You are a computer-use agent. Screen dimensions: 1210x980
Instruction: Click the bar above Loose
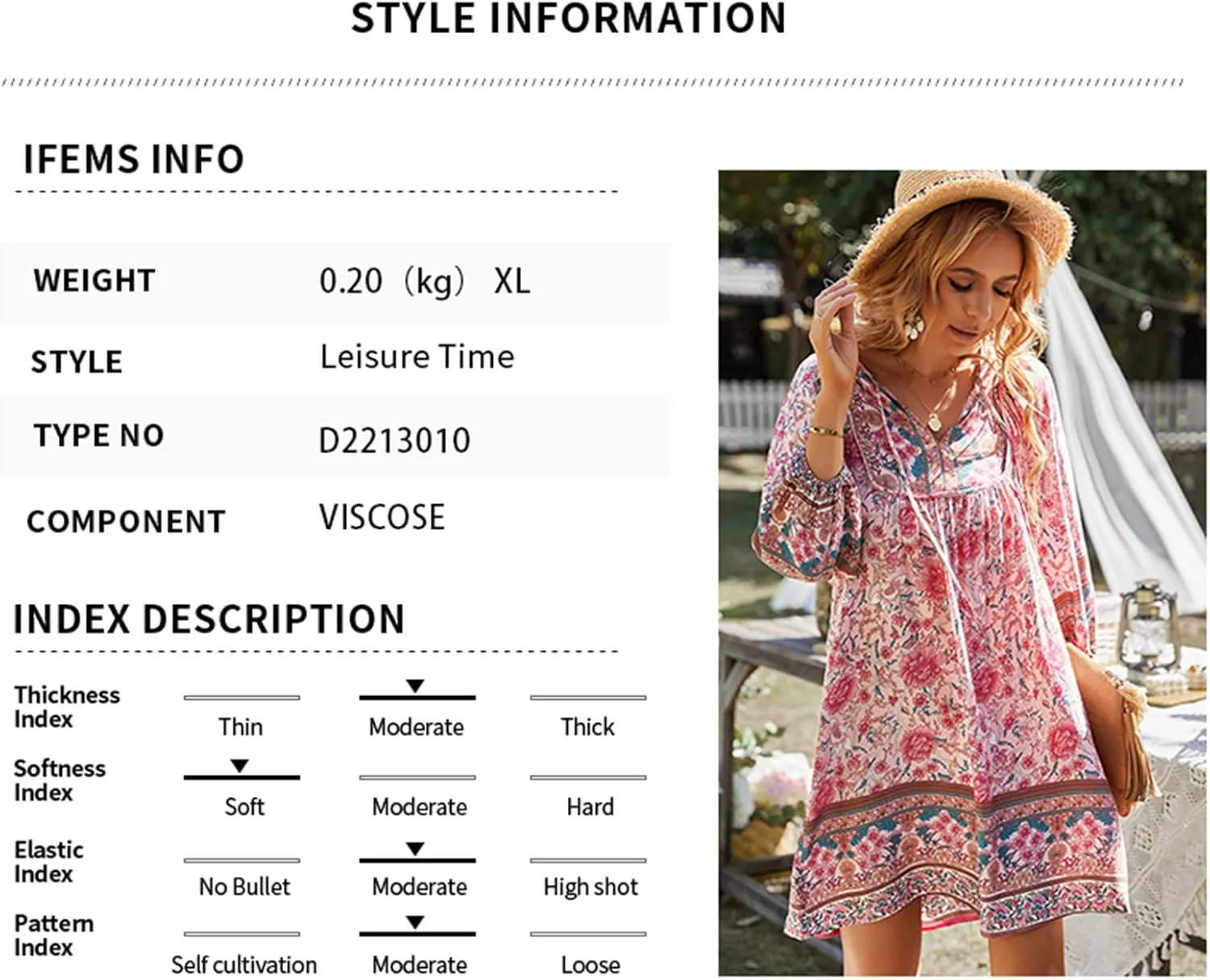coord(588,934)
